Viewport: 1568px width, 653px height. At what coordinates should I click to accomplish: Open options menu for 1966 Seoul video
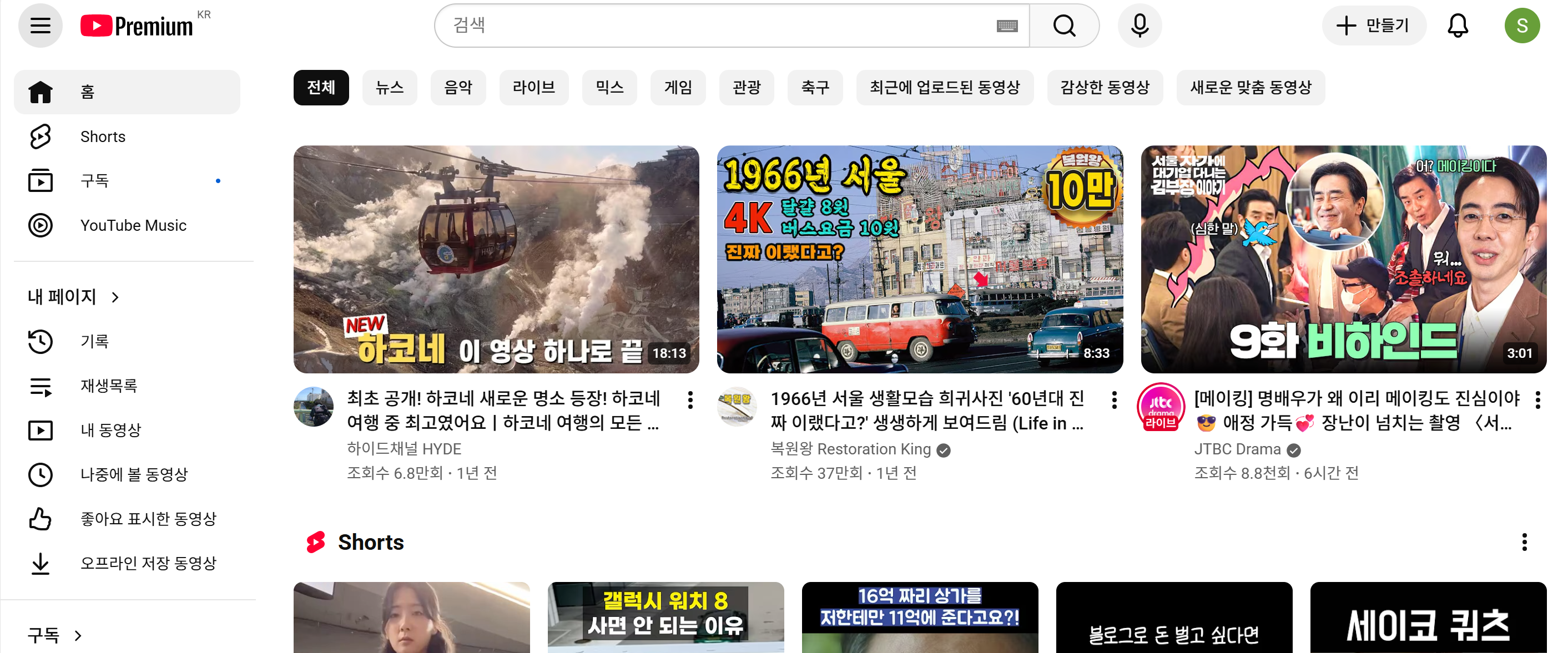(x=1113, y=400)
